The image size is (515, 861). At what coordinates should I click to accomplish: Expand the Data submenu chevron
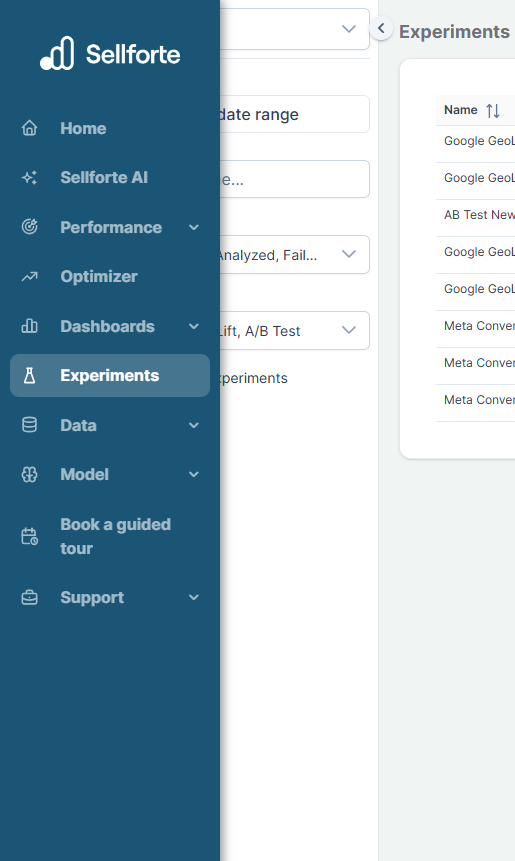194,425
